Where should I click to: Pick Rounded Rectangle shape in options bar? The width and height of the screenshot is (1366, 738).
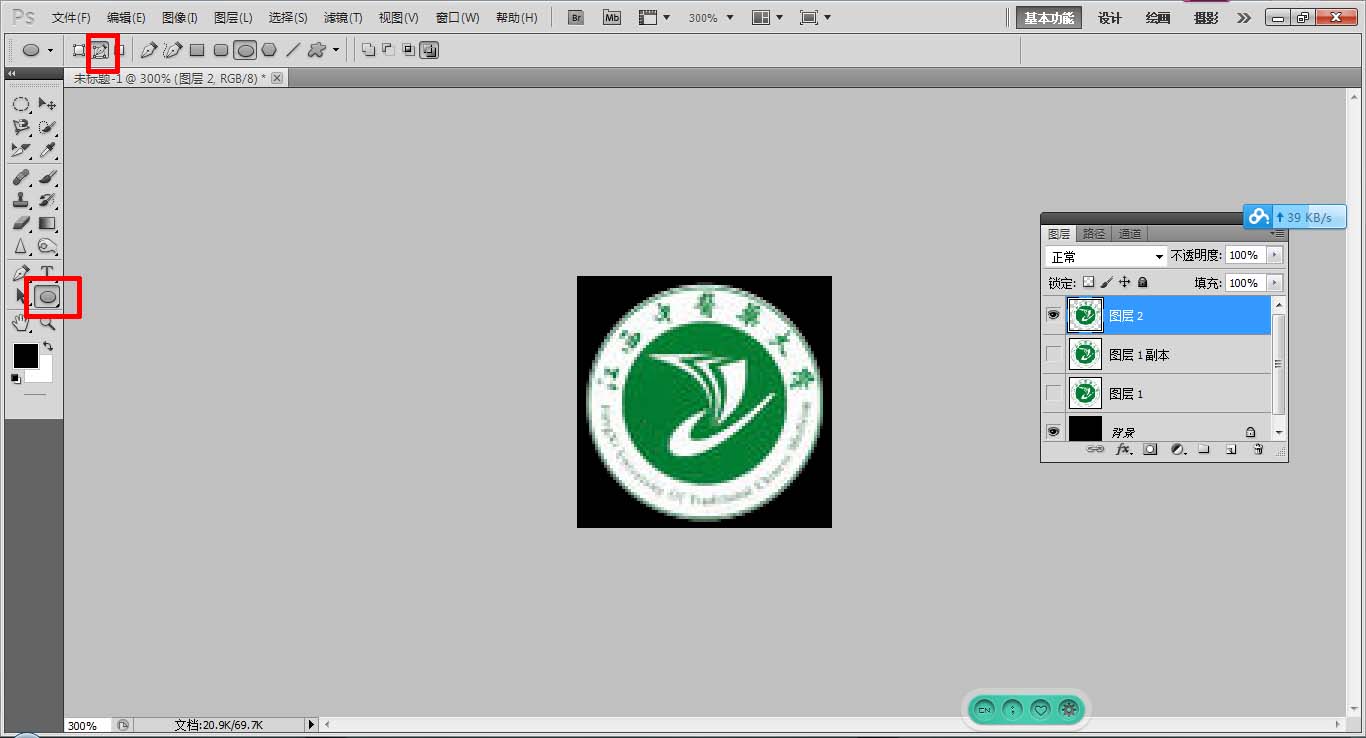(221, 50)
